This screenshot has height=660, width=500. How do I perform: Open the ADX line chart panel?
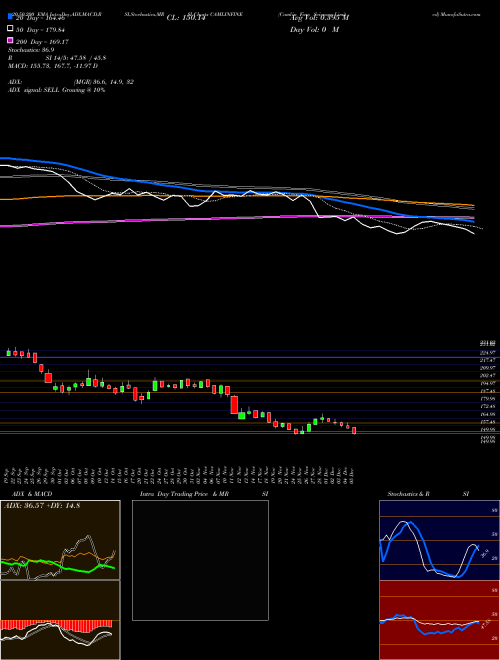(x=60, y=540)
